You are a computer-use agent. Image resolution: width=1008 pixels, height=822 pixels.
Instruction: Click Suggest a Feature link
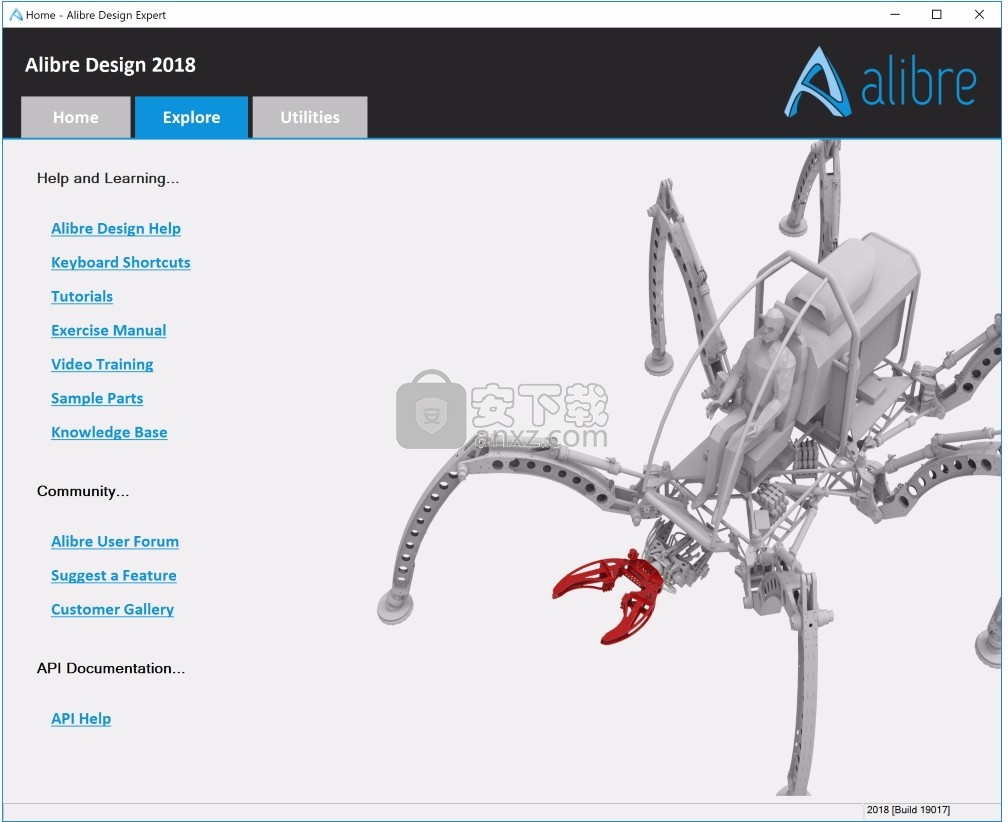tap(114, 576)
